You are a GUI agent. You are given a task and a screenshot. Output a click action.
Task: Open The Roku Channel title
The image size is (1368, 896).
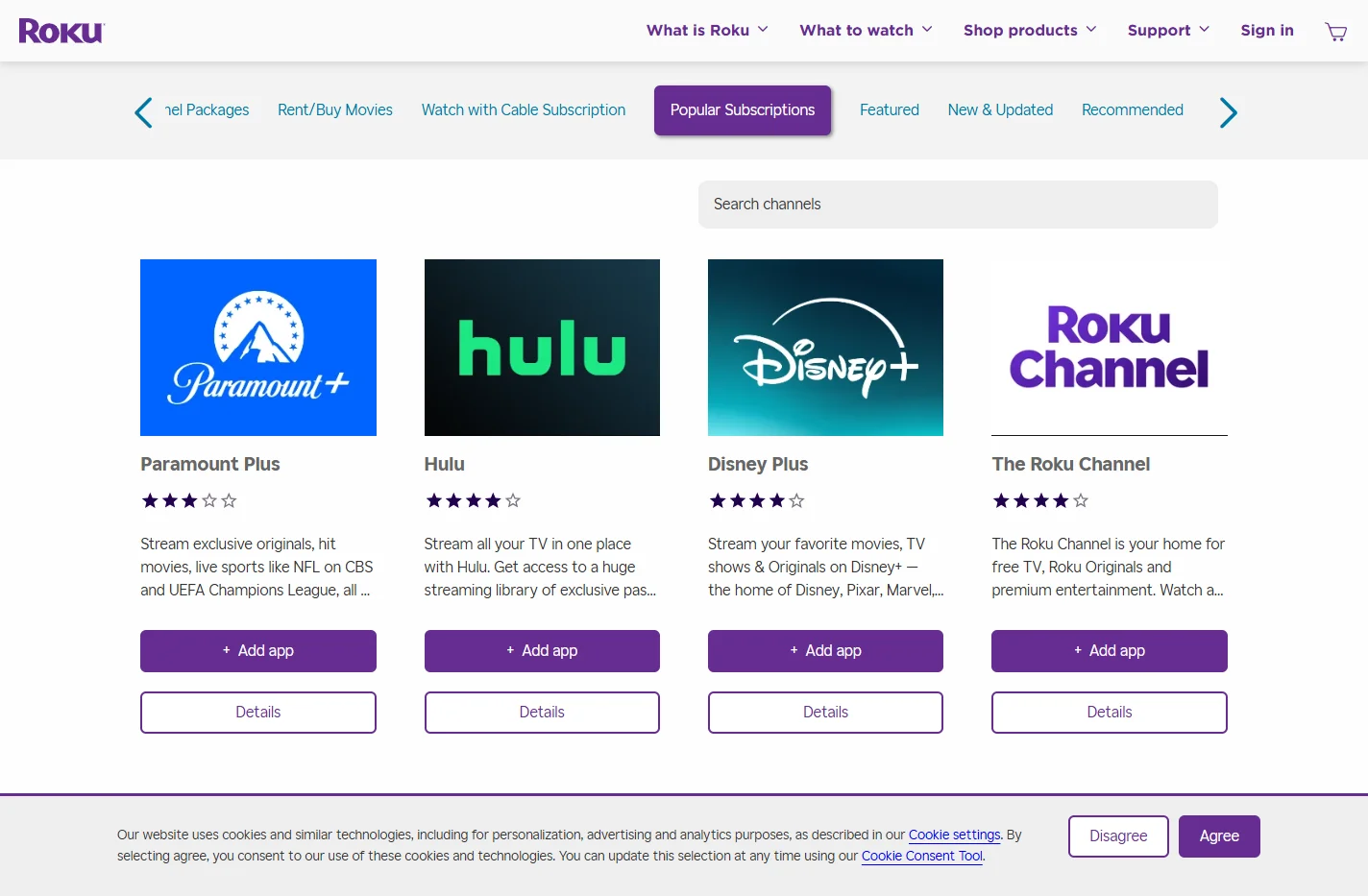click(1071, 464)
